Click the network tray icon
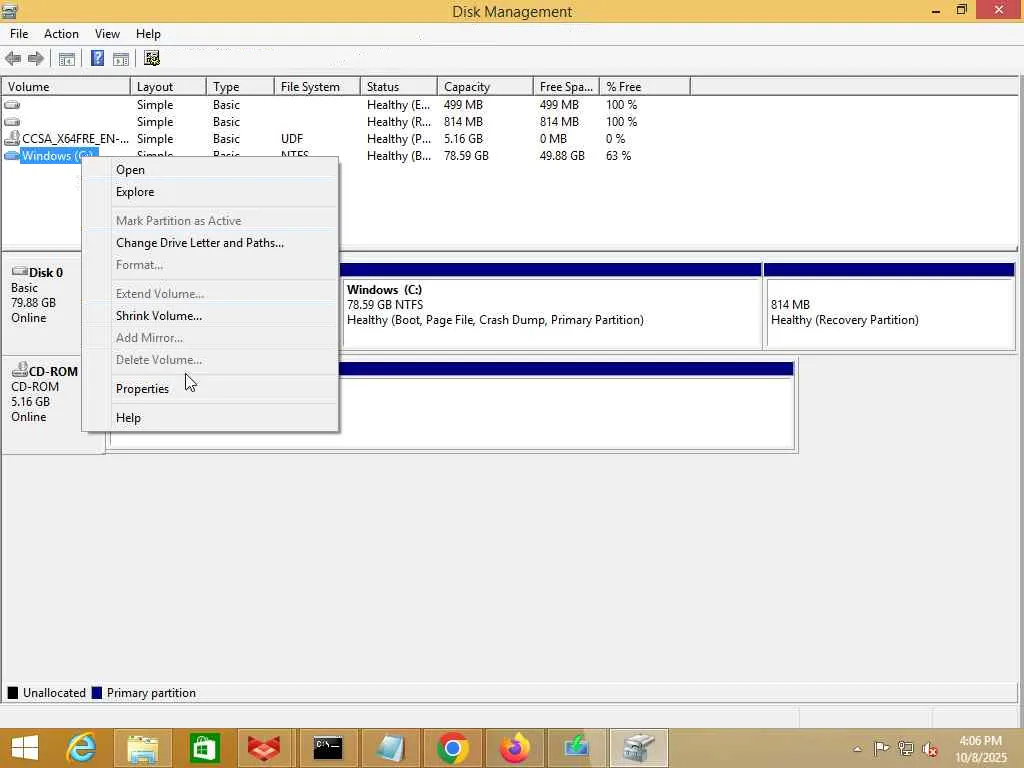 click(x=906, y=748)
